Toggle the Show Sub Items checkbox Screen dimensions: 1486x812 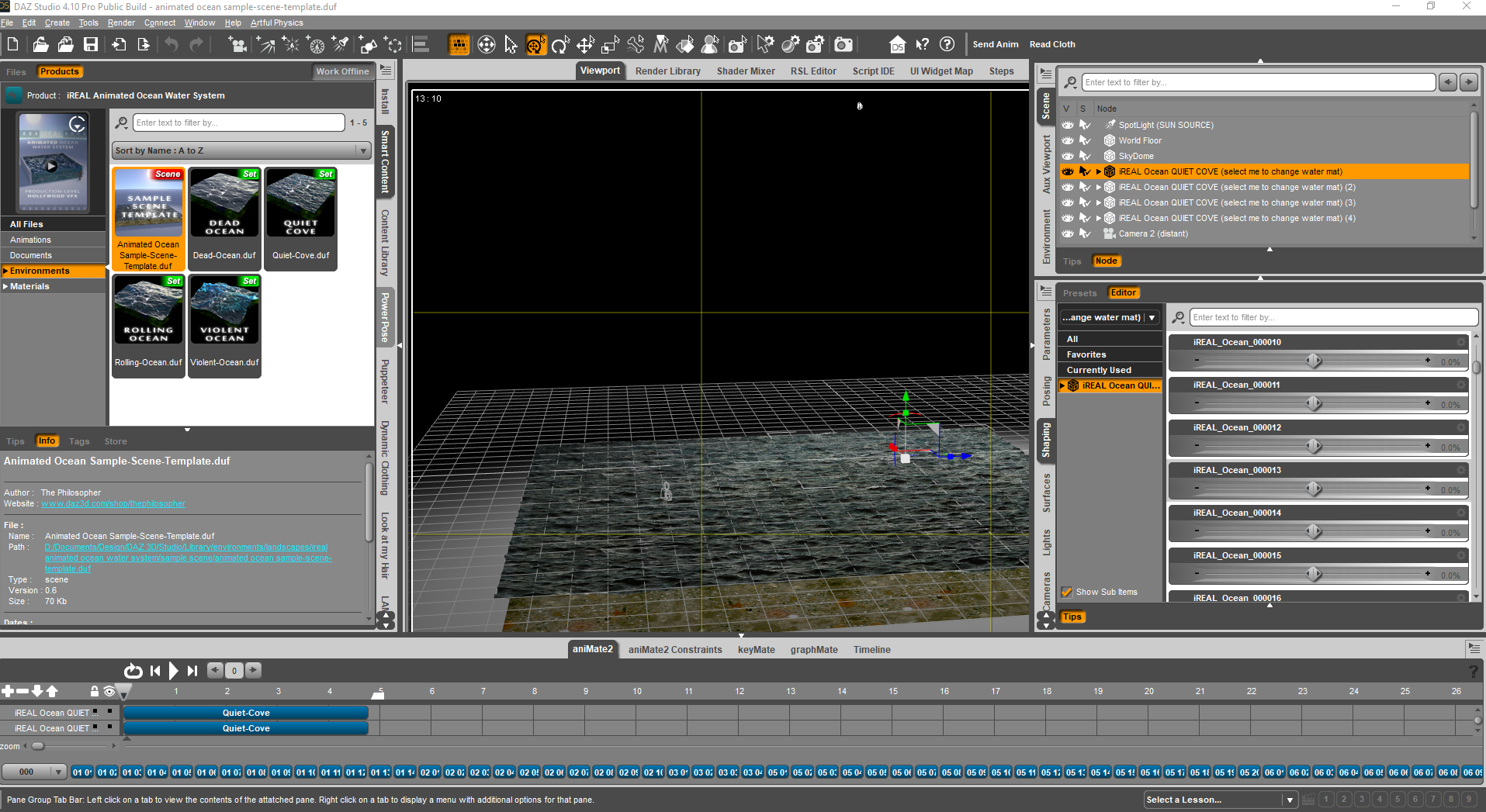[1067, 592]
